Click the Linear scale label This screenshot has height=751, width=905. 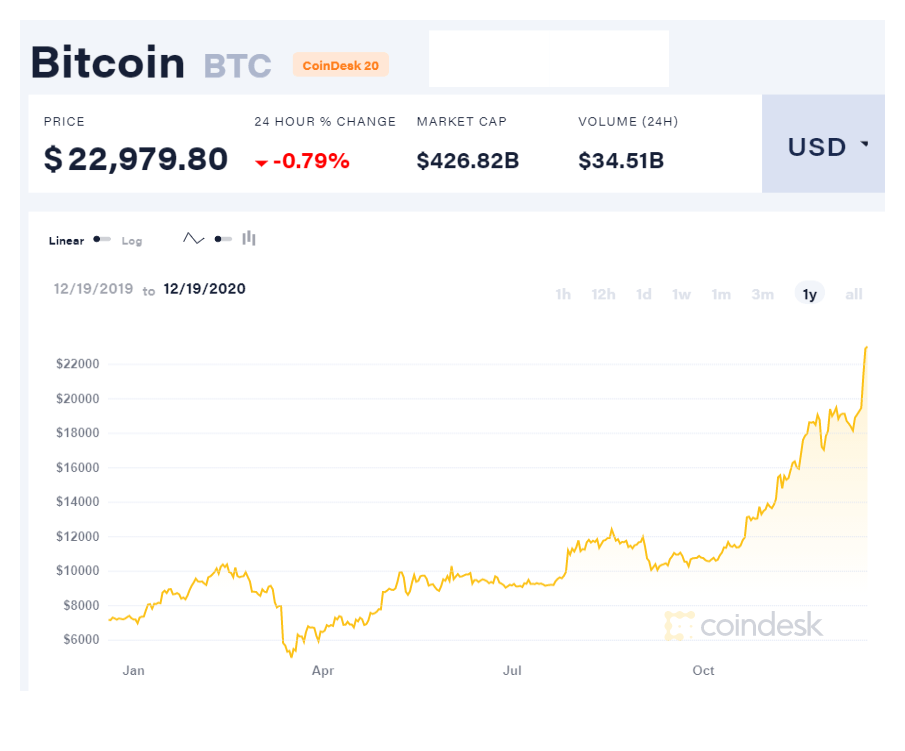pos(66,241)
